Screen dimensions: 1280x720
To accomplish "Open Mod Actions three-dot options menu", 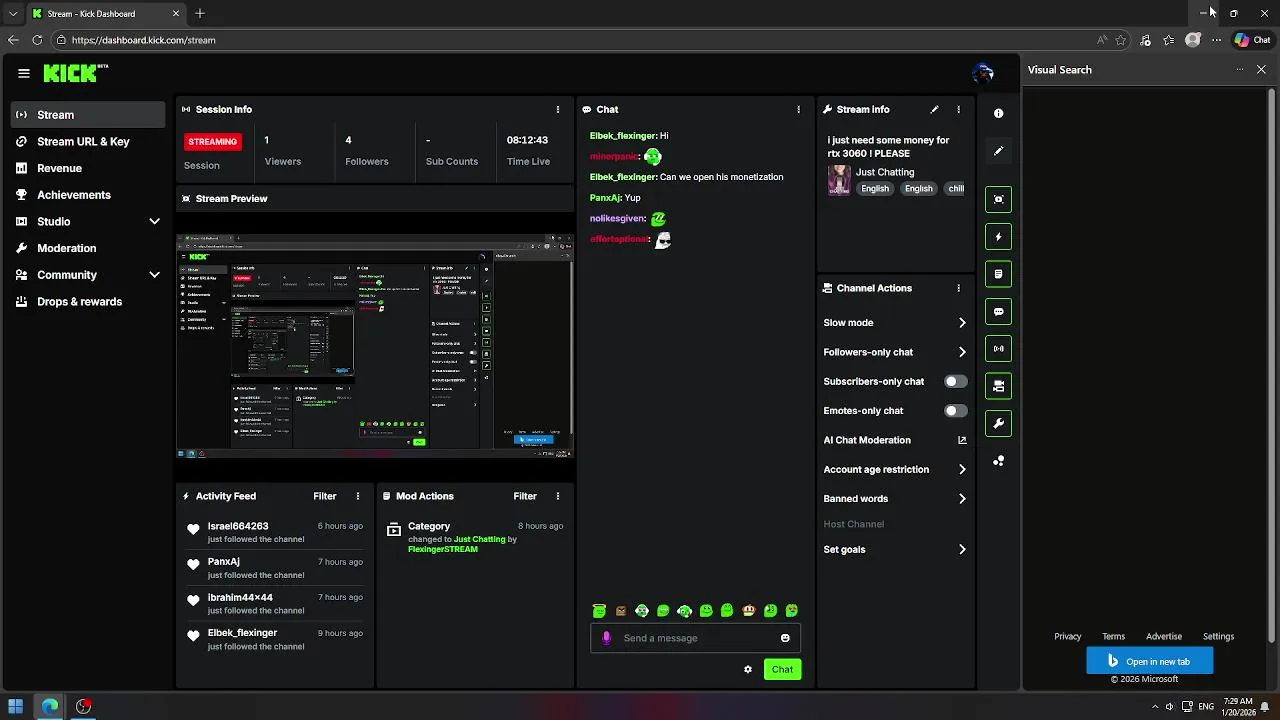I will point(558,496).
